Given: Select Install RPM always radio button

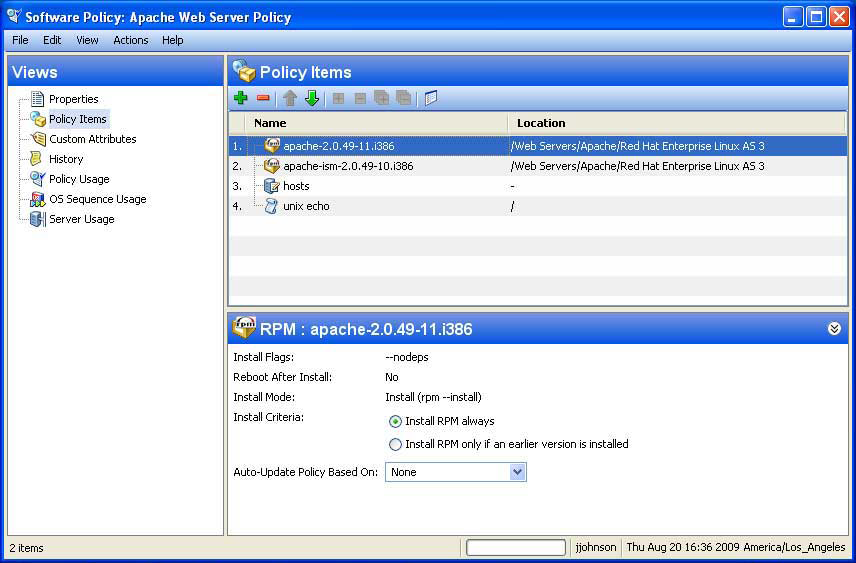Looking at the screenshot, I should pyautogui.click(x=395, y=422).
